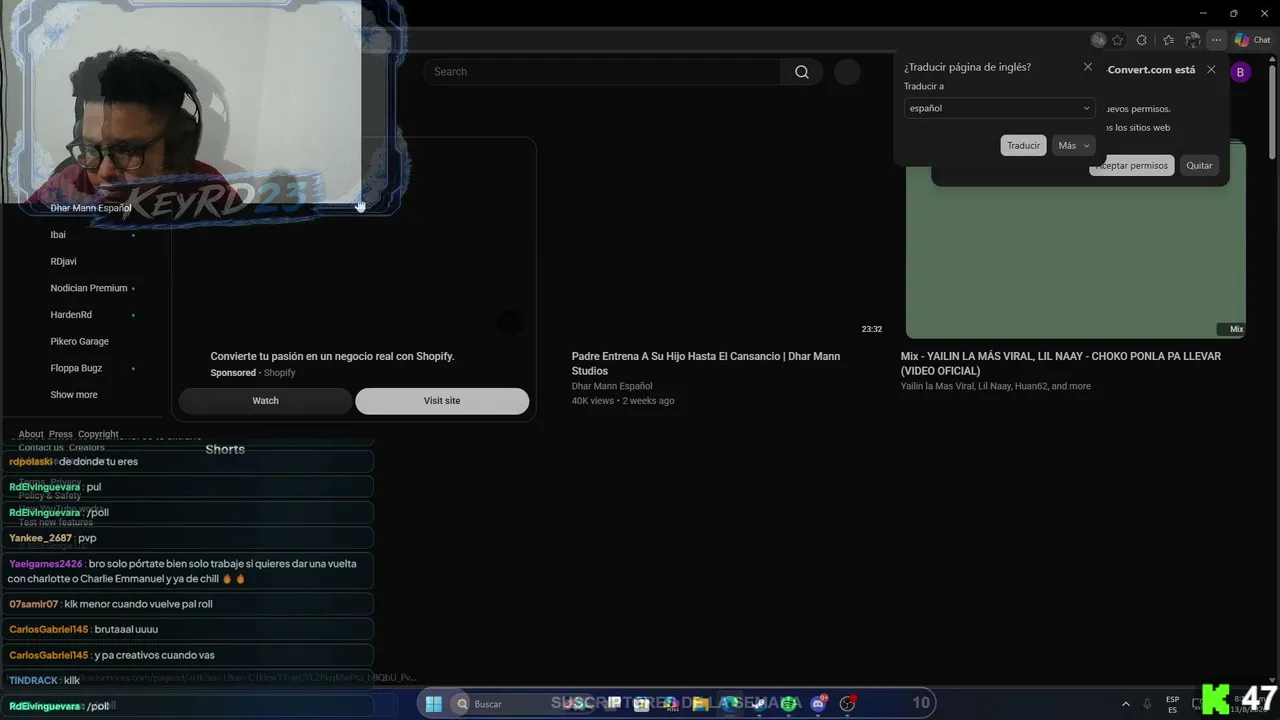Switch the ESP keyboard language indicator
This screenshot has height=720, width=1280.
point(1172,704)
